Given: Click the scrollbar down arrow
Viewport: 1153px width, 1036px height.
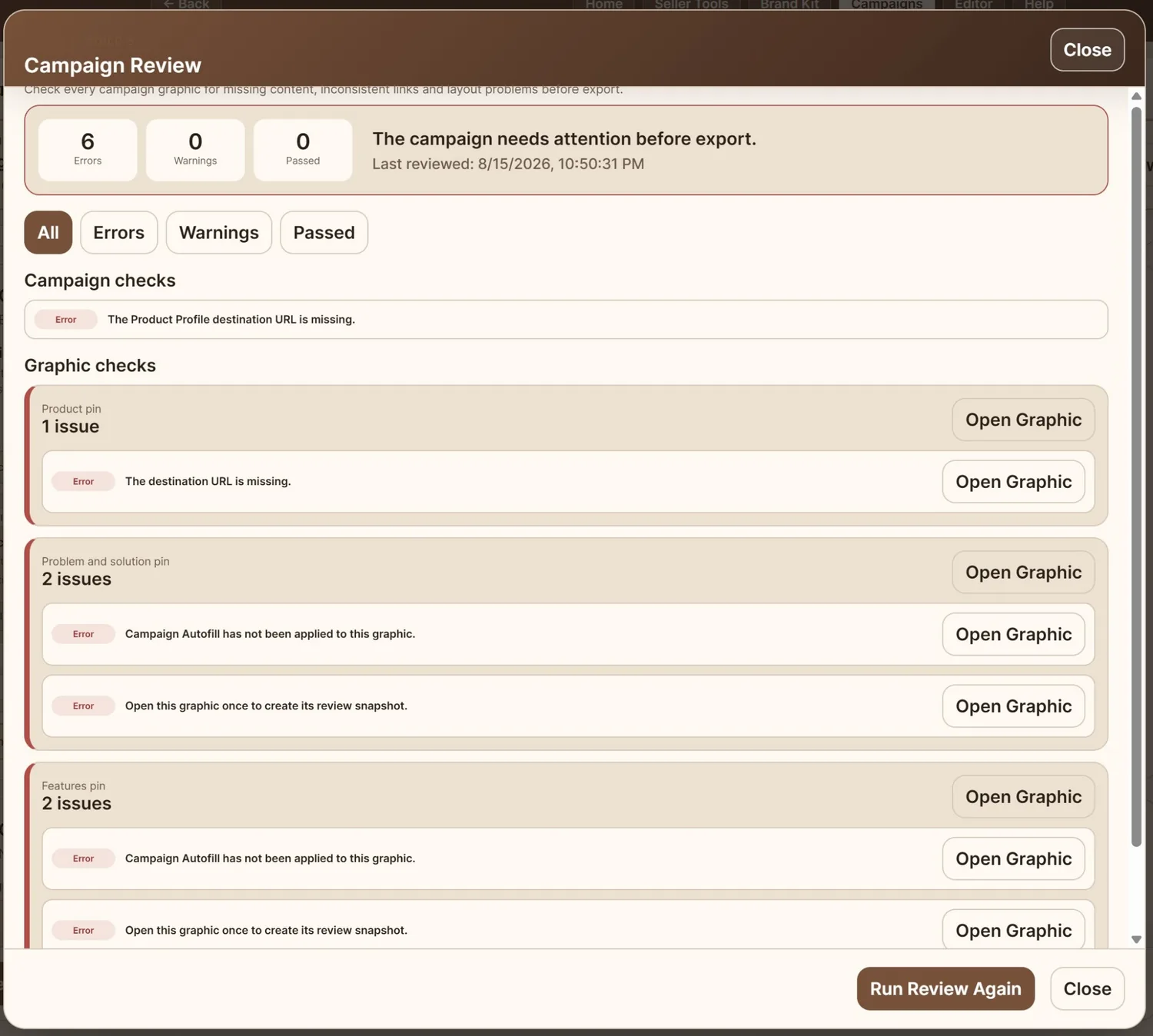Looking at the screenshot, I should (x=1136, y=939).
